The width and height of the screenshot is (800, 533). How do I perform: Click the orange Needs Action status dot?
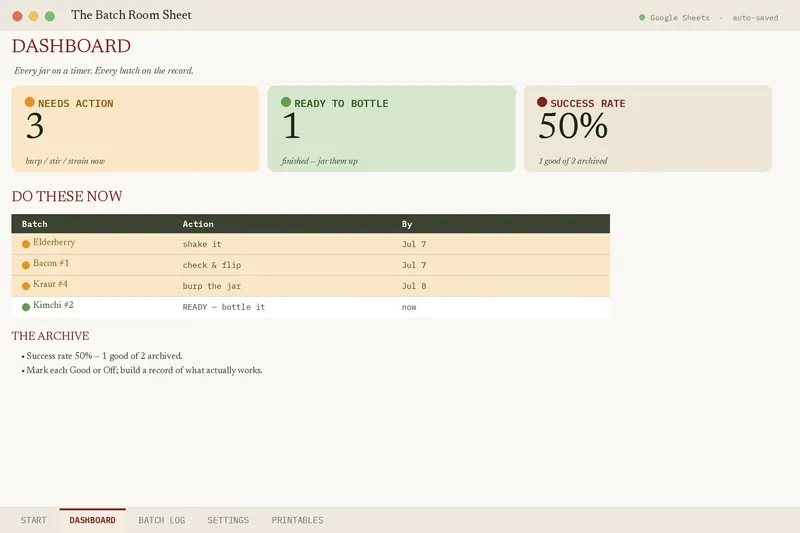click(30, 102)
